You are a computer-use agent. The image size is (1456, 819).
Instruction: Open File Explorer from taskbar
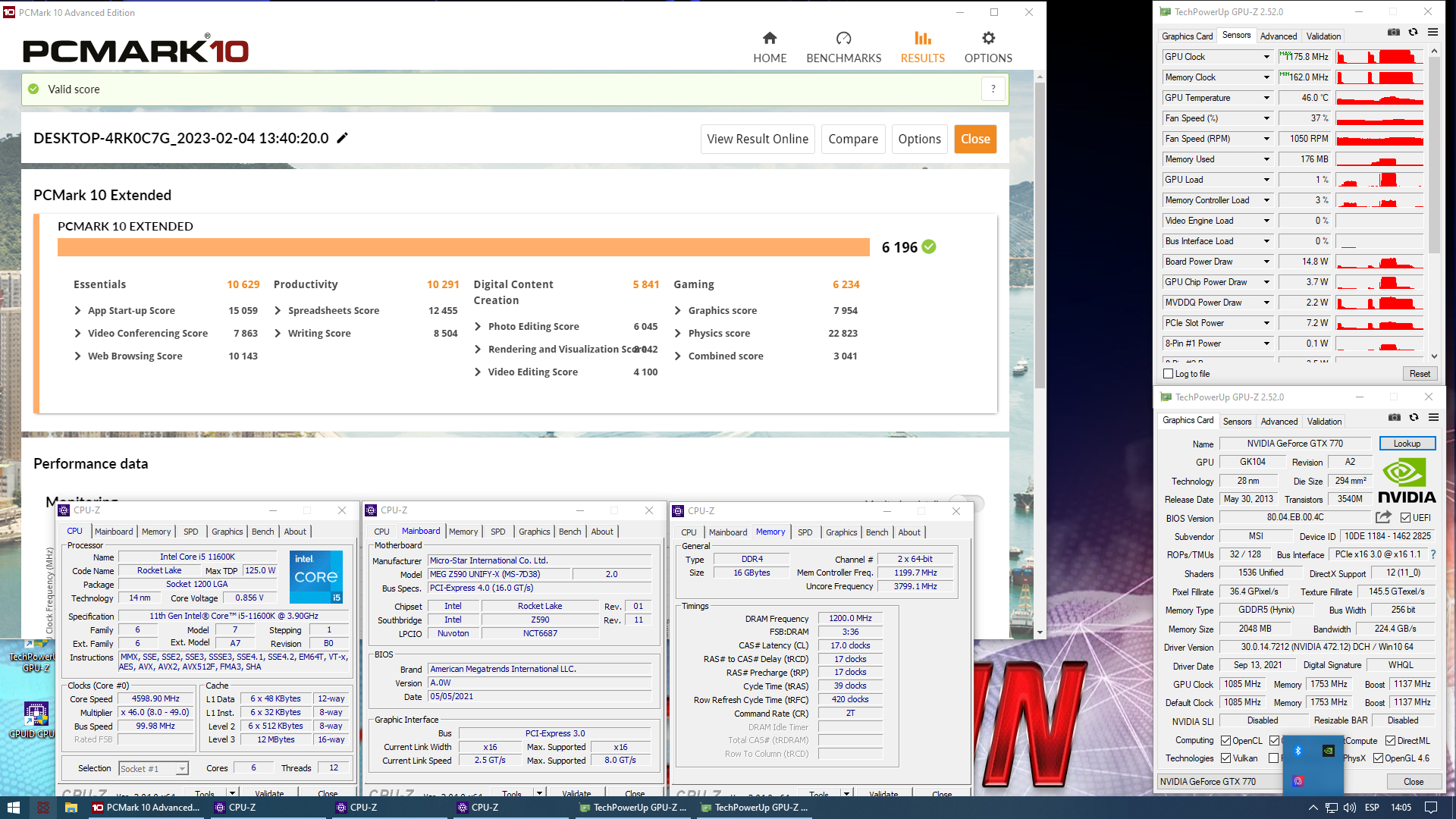tap(71, 808)
